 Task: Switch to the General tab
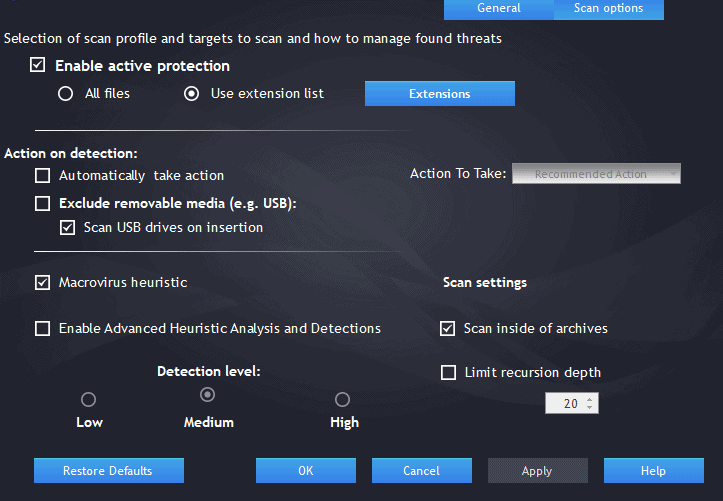[x=498, y=8]
